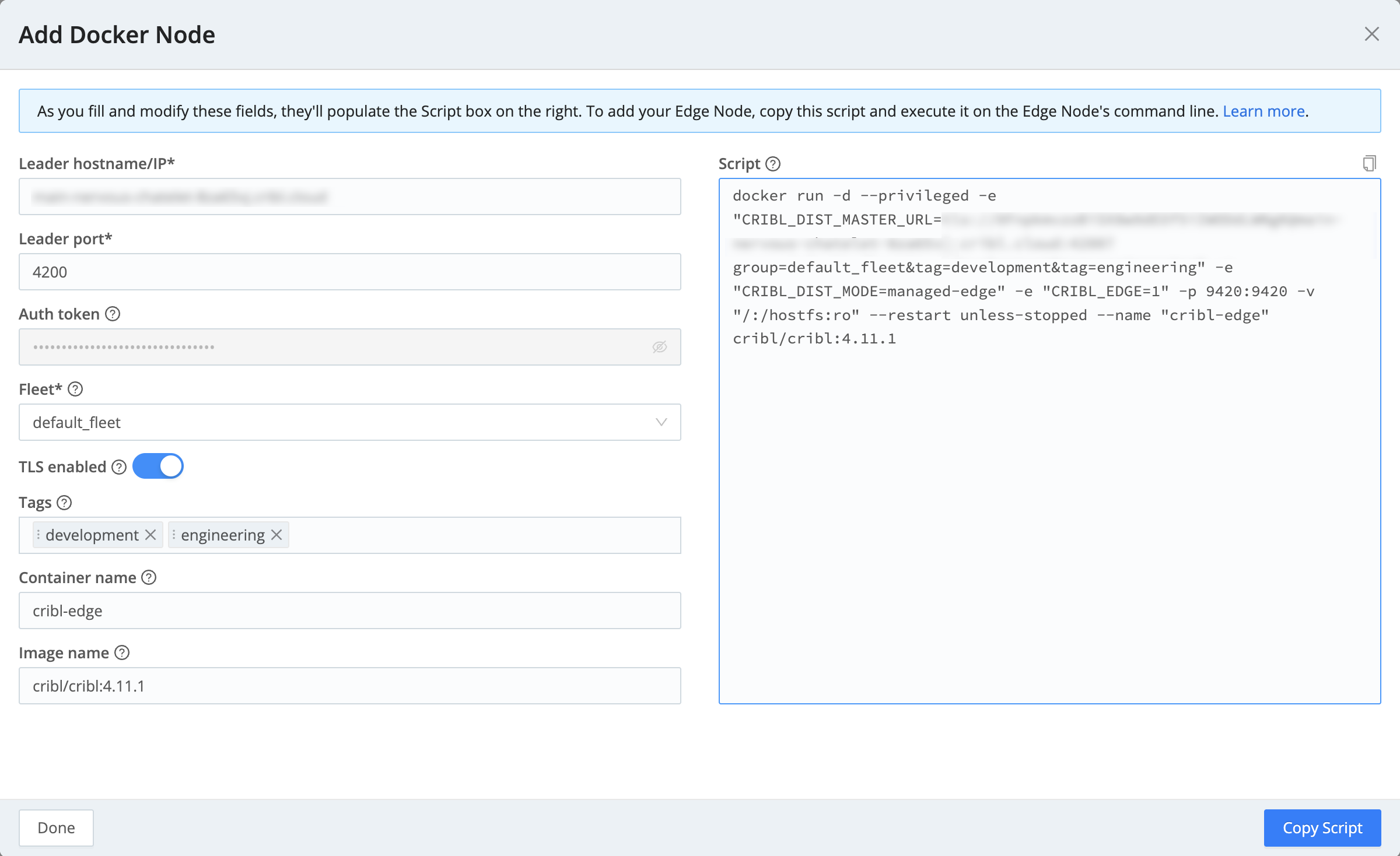Disable the TLS enabled toggle

click(158, 466)
